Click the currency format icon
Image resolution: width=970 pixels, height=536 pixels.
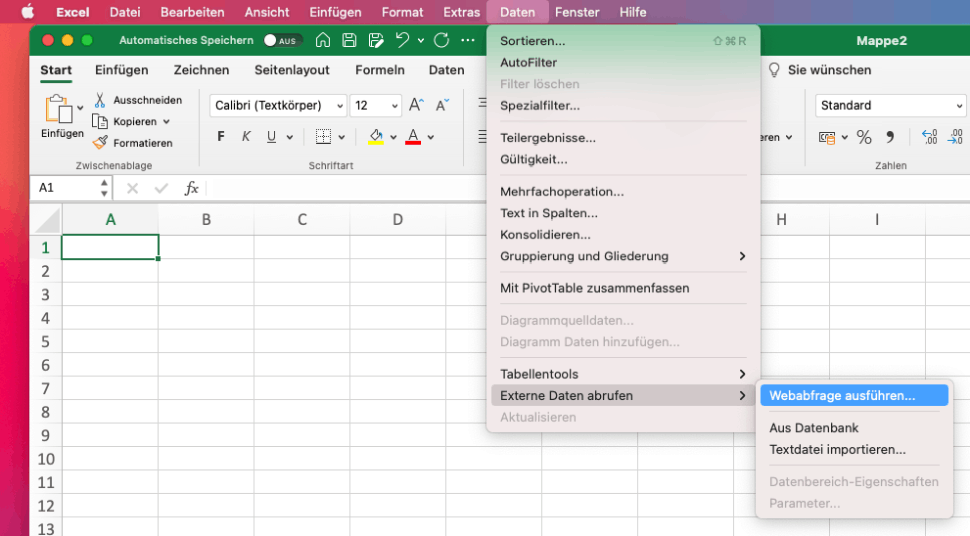coord(826,137)
